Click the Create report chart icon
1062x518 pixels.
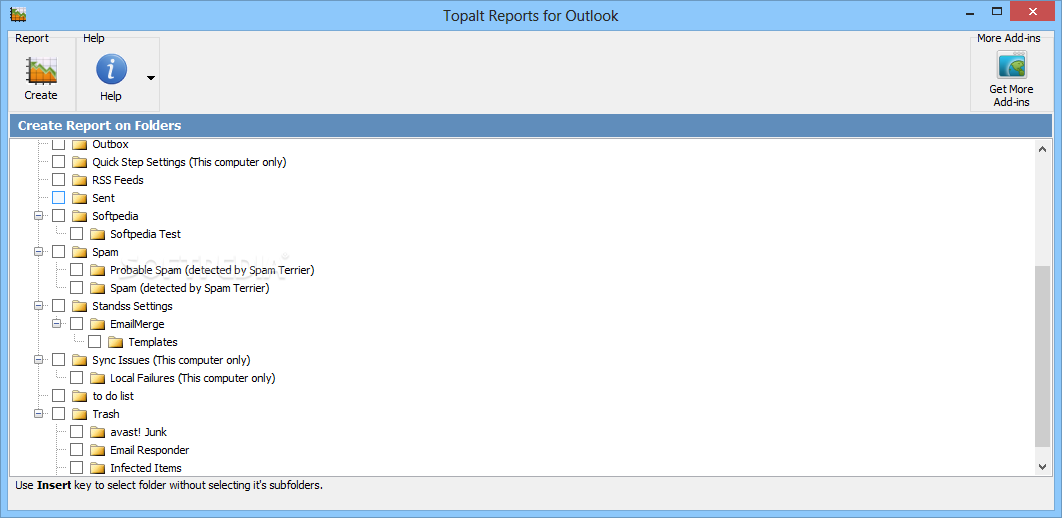pyautogui.click(x=41, y=70)
